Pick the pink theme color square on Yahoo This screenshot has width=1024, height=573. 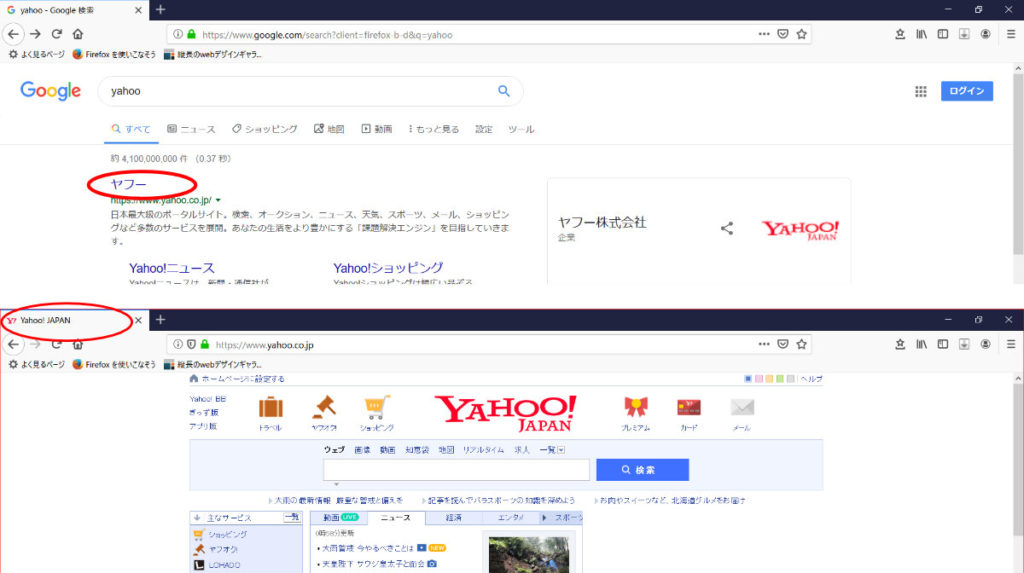click(x=758, y=379)
